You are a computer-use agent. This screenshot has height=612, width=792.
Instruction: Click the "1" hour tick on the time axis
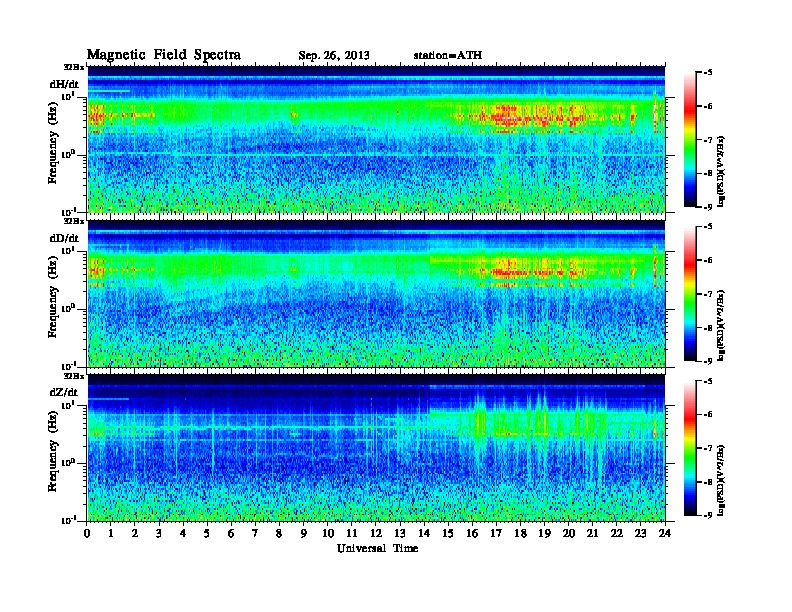(x=111, y=533)
